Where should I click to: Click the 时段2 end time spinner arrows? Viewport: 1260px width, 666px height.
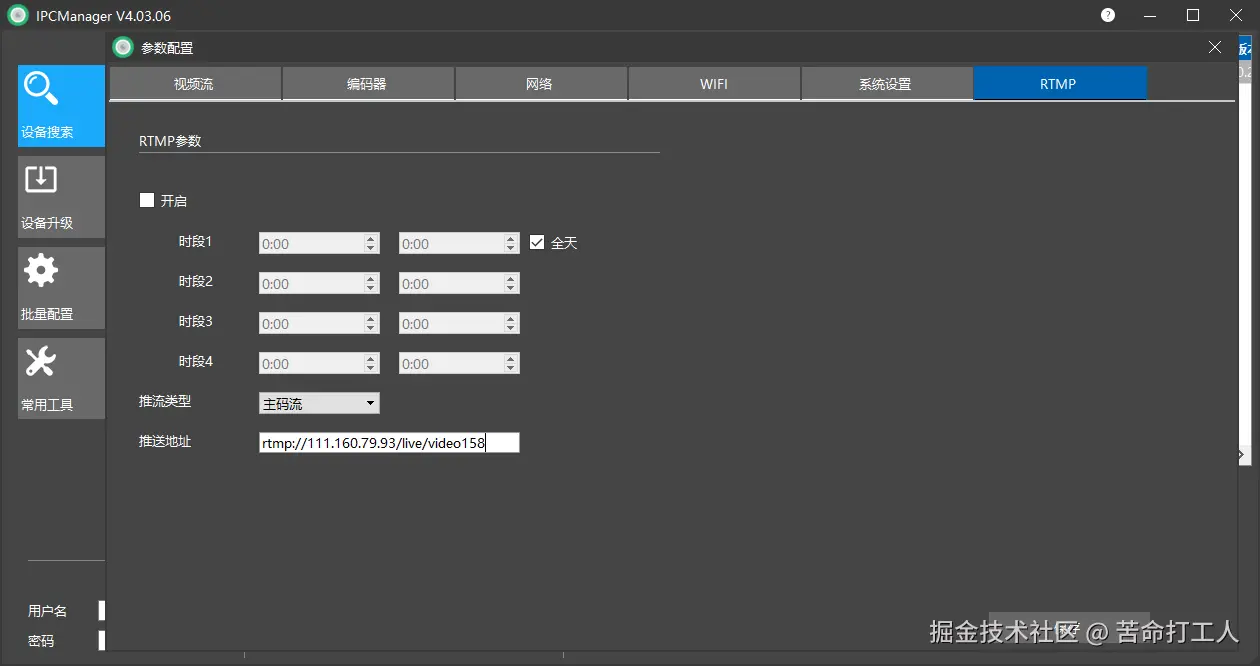[x=511, y=283]
